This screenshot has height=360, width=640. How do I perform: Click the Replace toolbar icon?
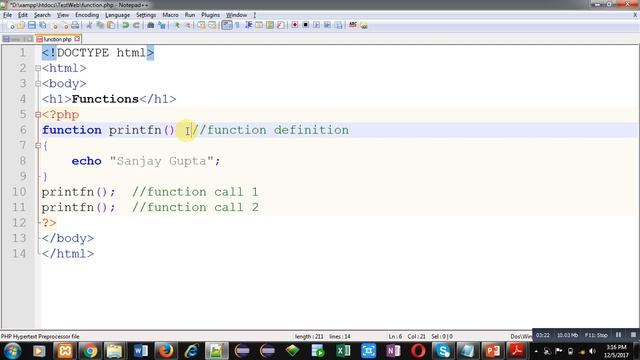(x=162, y=25)
